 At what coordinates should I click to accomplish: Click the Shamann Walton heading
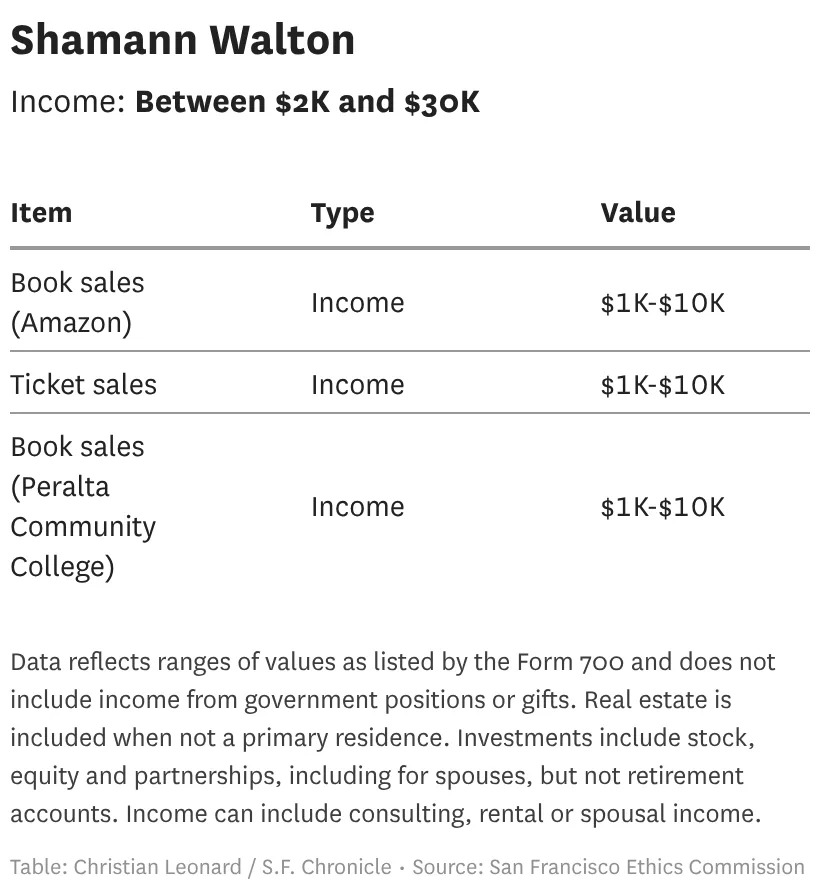point(183,41)
